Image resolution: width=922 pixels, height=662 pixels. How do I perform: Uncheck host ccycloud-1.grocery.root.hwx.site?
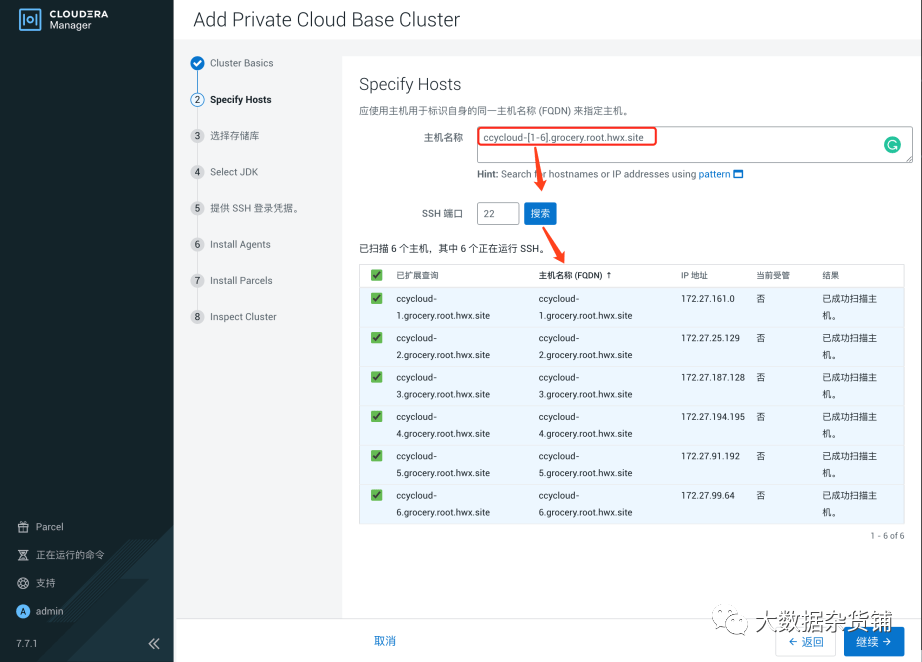377,299
